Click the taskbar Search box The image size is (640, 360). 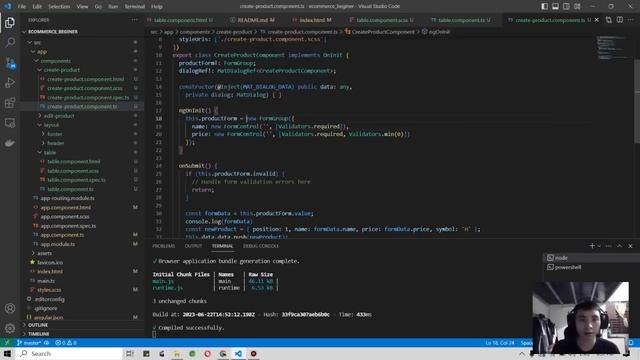[69, 353]
